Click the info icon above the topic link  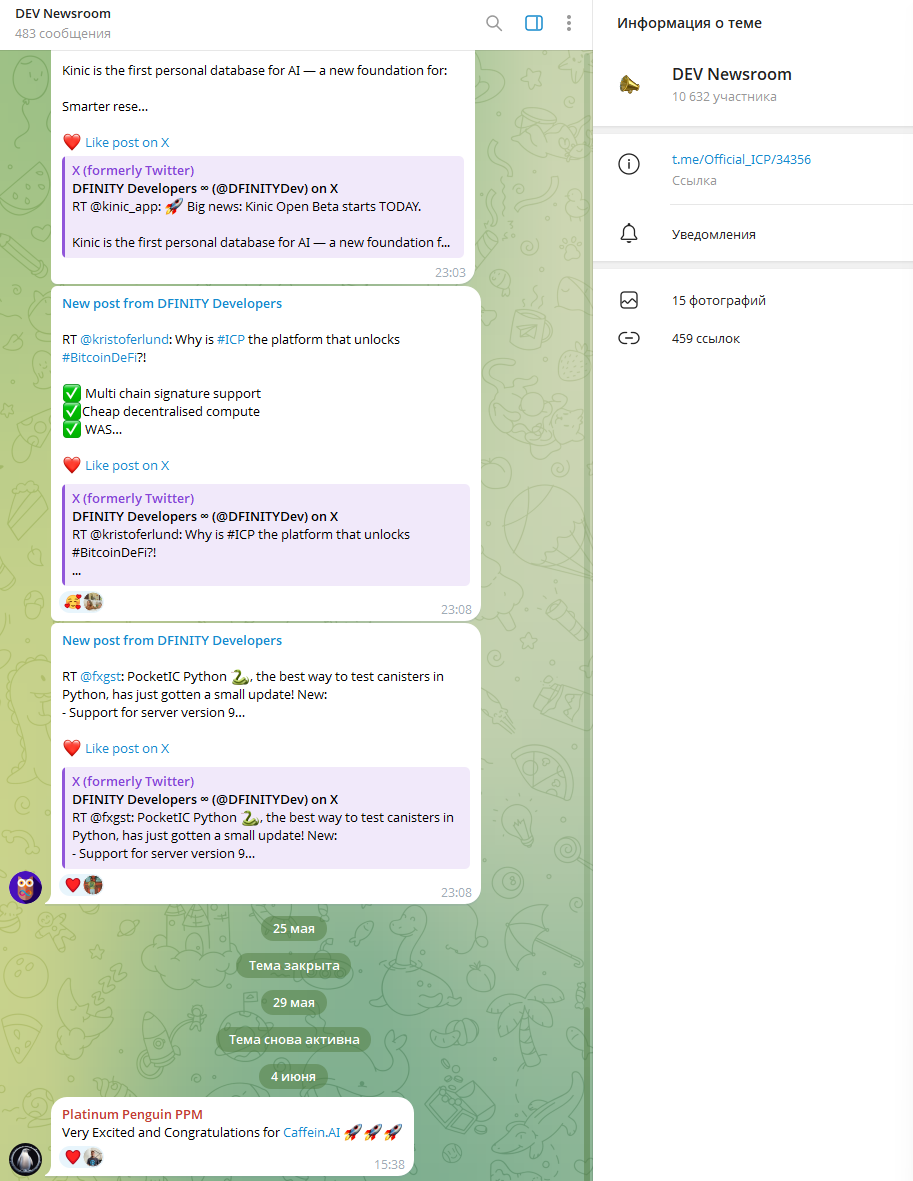tap(629, 165)
